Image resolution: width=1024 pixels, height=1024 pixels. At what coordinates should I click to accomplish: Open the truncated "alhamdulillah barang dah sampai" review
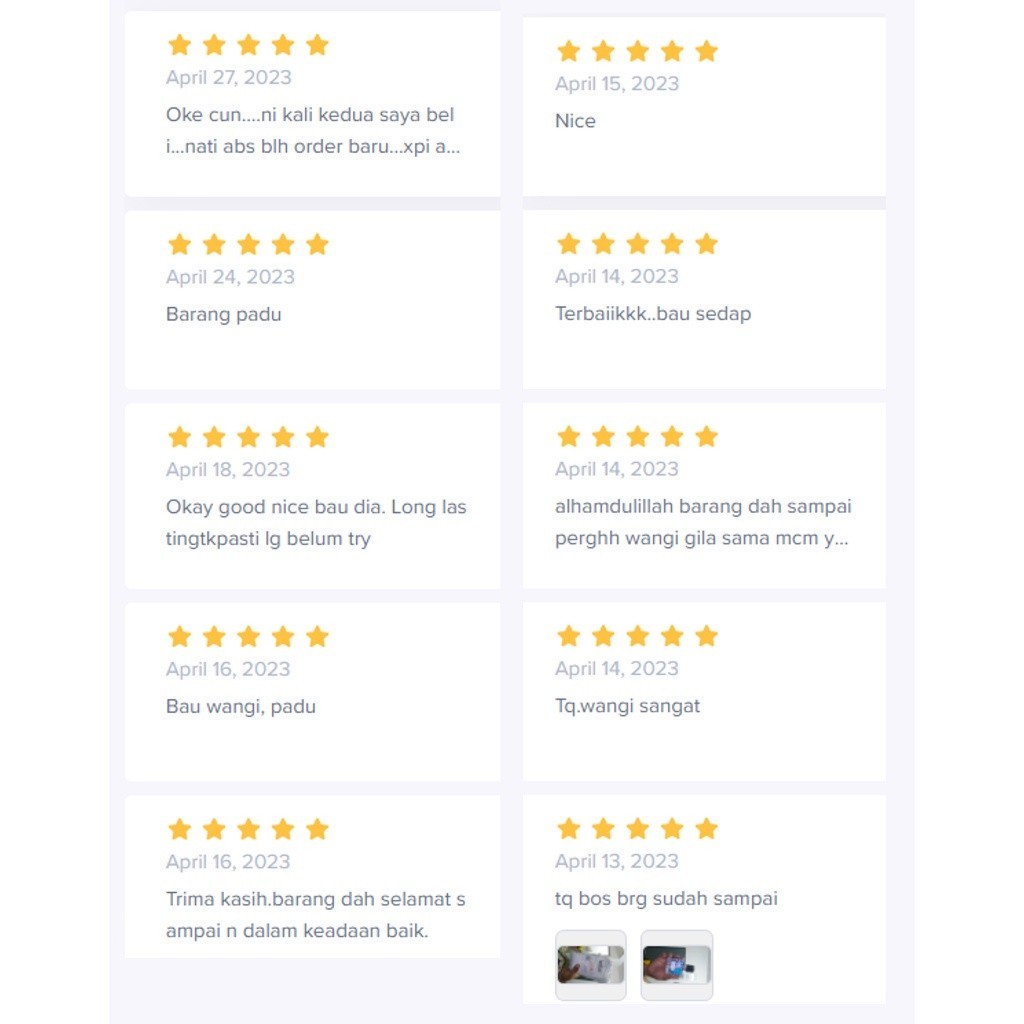[x=702, y=522]
